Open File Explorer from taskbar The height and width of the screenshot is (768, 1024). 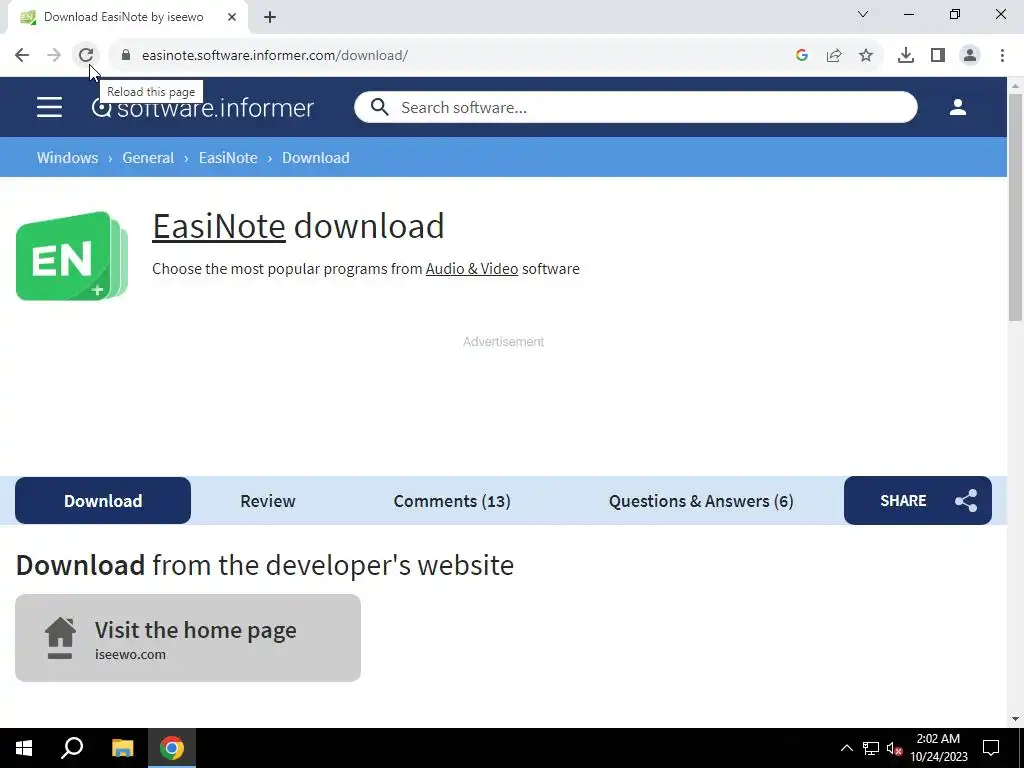(x=123, y=748)
